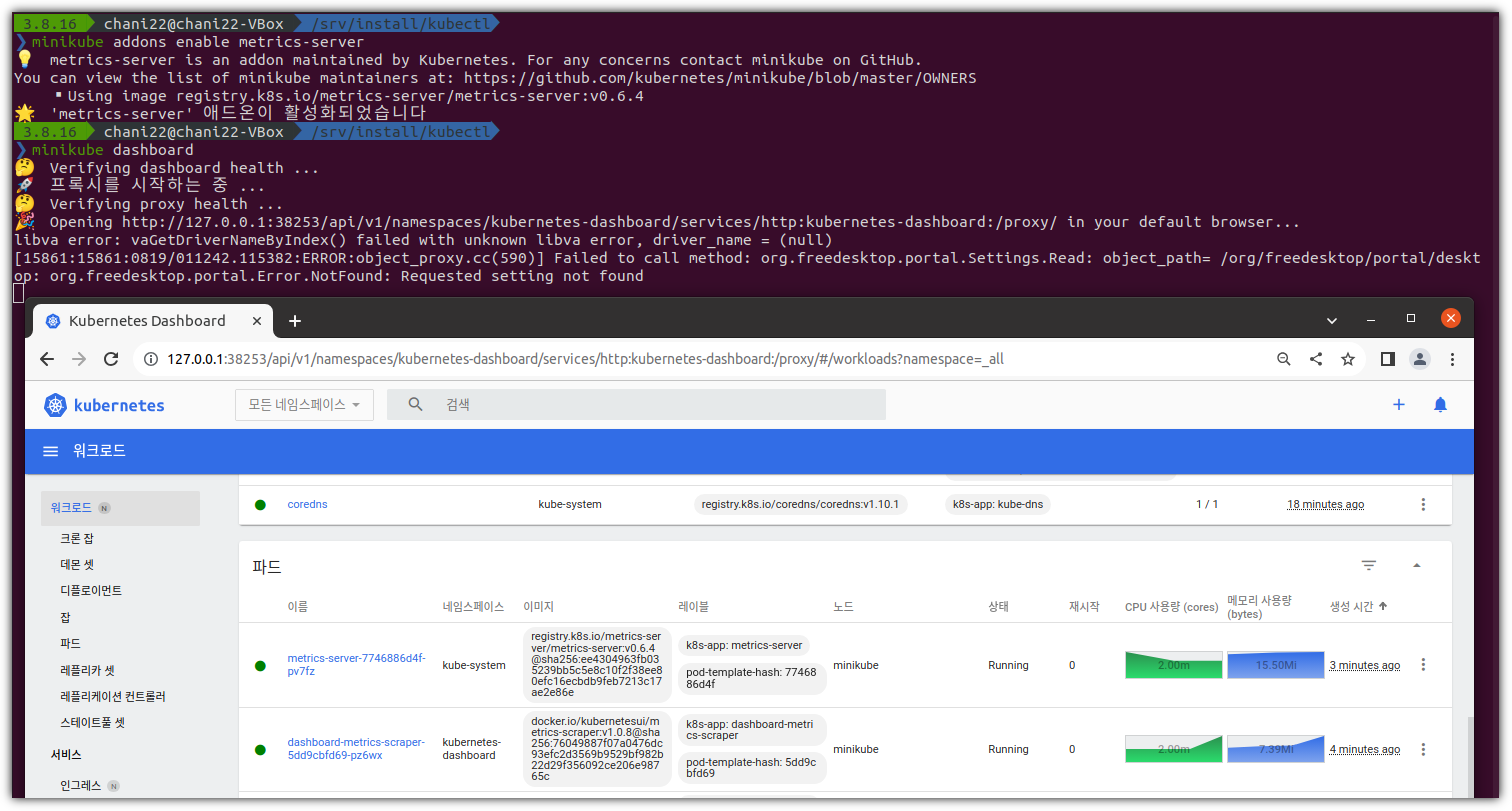Open the dashboard-metrics-scraper-5dd9cbfd69-pz6wx pod
The height and width of the screenshot is (811, 1512).
(x=356, y=749)
